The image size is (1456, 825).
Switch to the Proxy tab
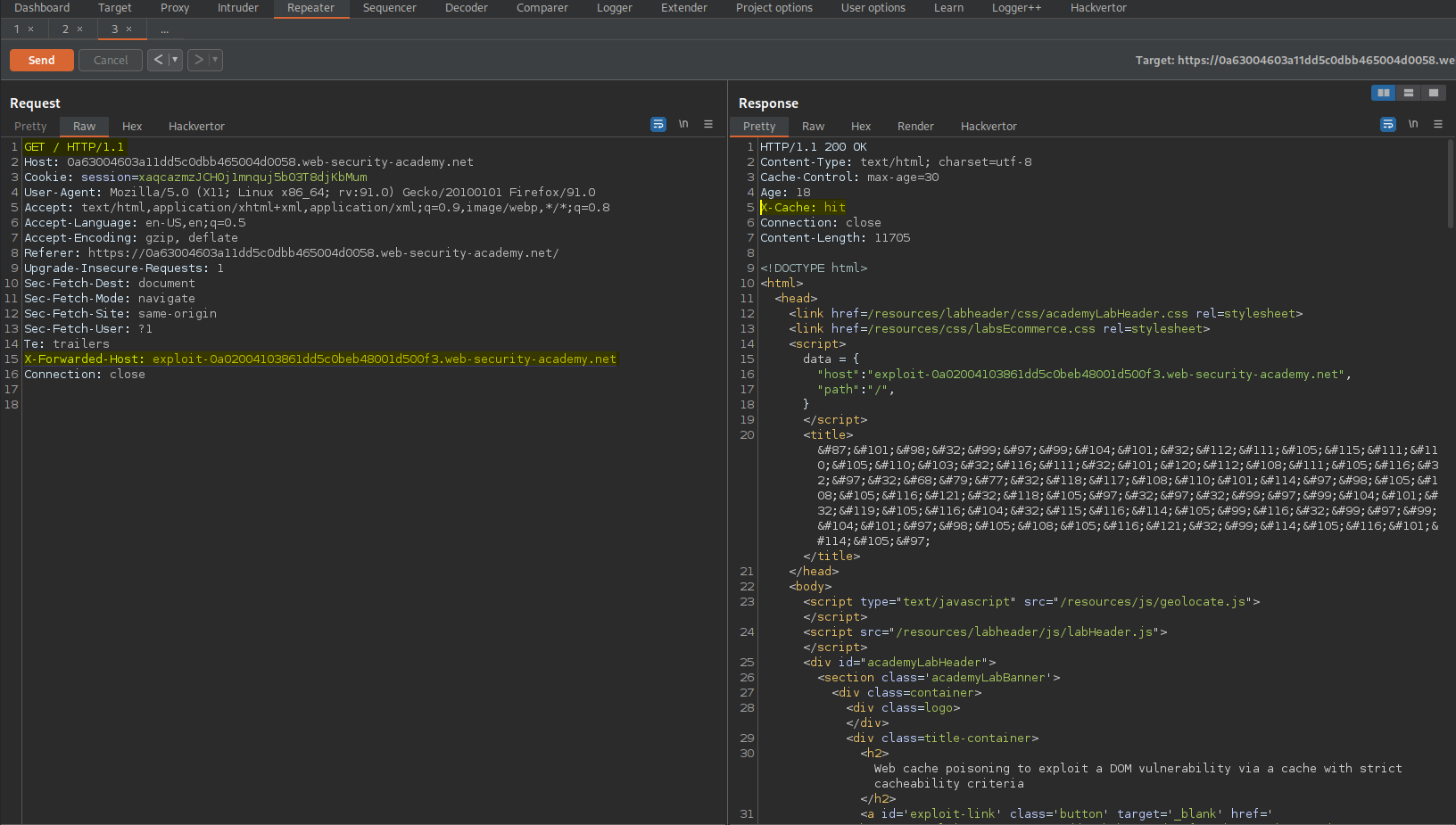[175, 8]
